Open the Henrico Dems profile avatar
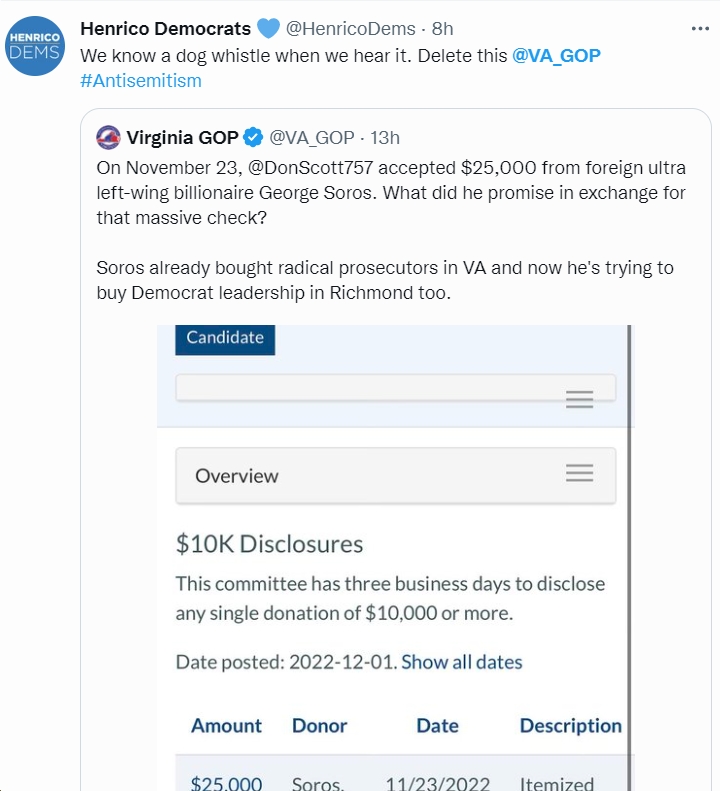The height and width of the screenshot is (791, 720). coord(35,46)
